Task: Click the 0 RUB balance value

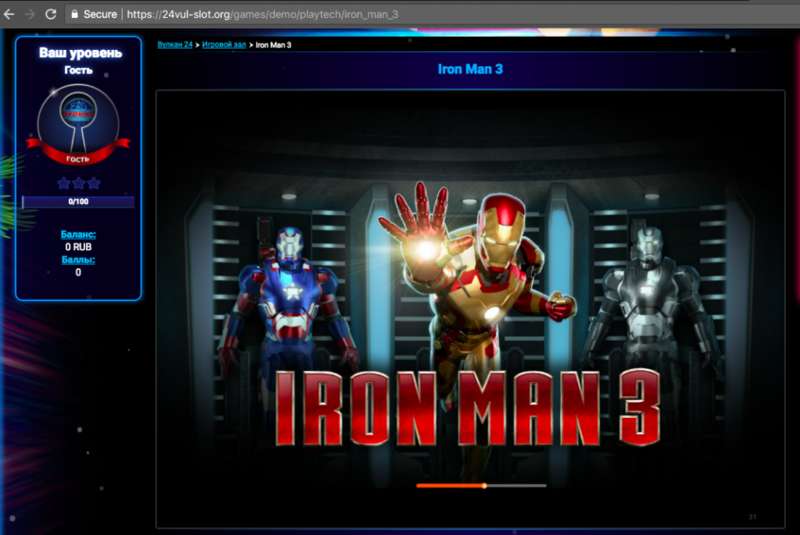Action: click(78, 247)
